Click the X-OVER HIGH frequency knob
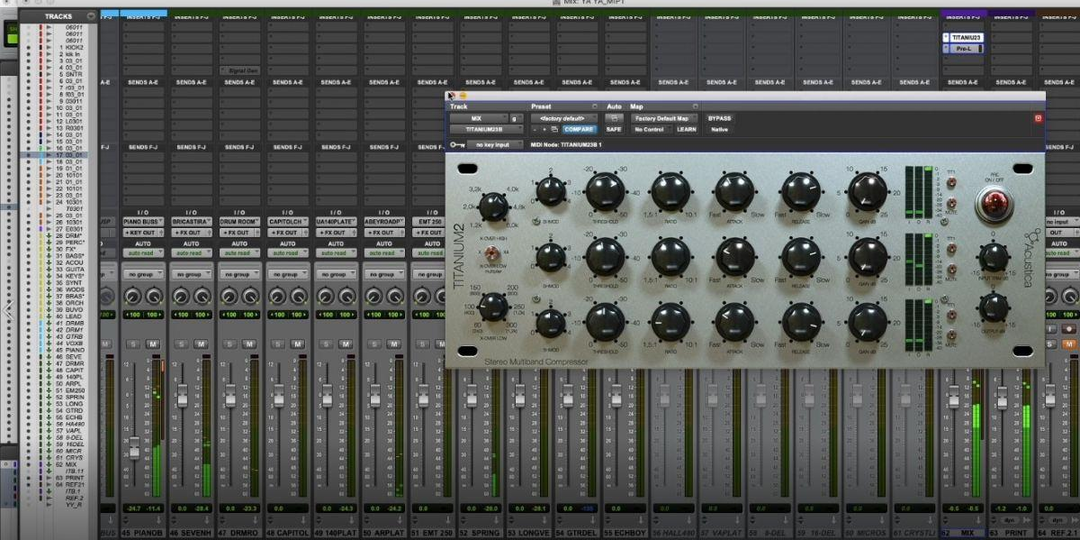Screen dimensions: 1080x540 coord(493,207)
